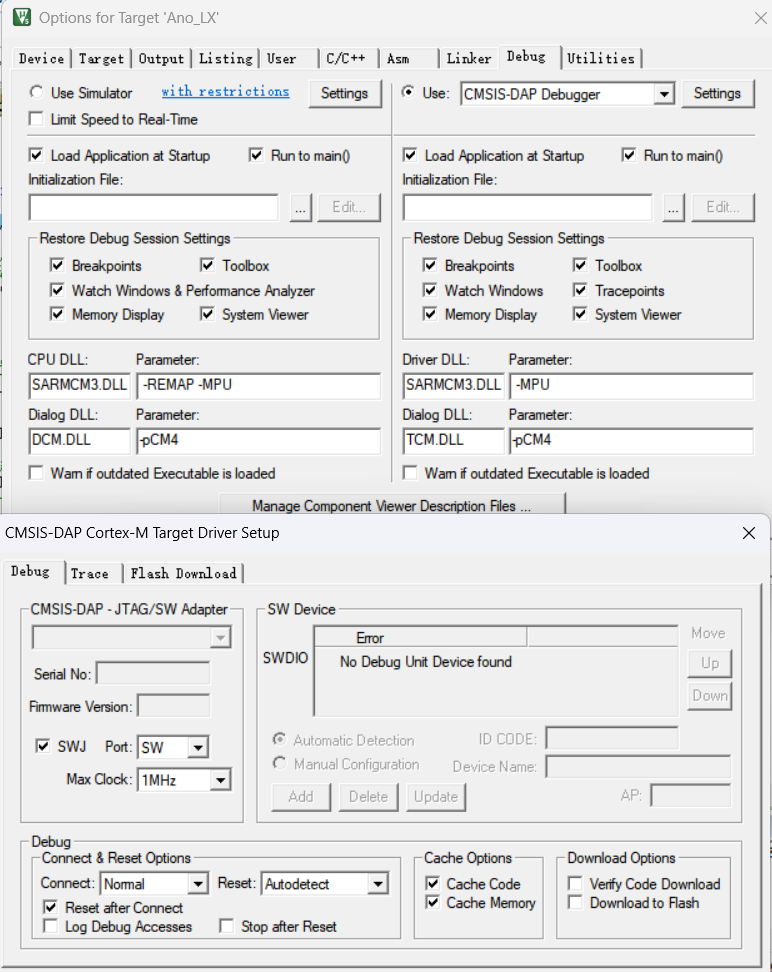The width and height of the screenshot is (772, 972).
Task: Uncheck simulator Breakpoints restore option
Action: pos(57,265)
